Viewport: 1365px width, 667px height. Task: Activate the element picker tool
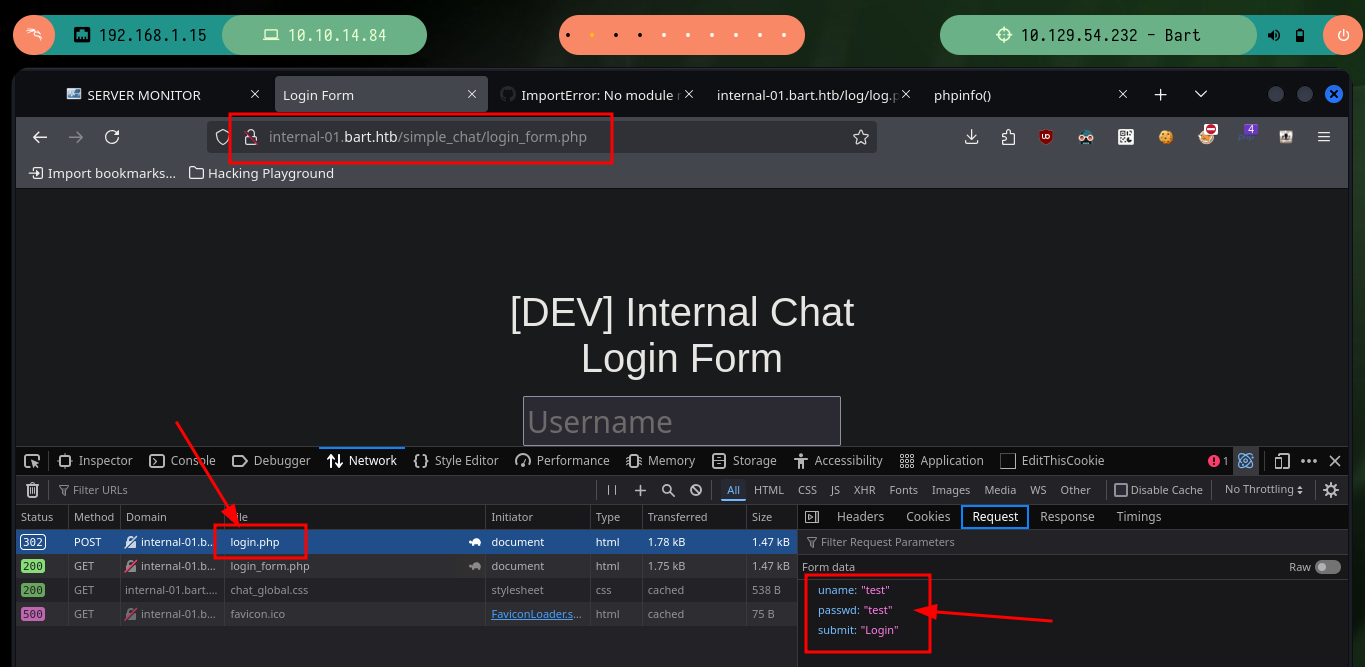[32, 461]
